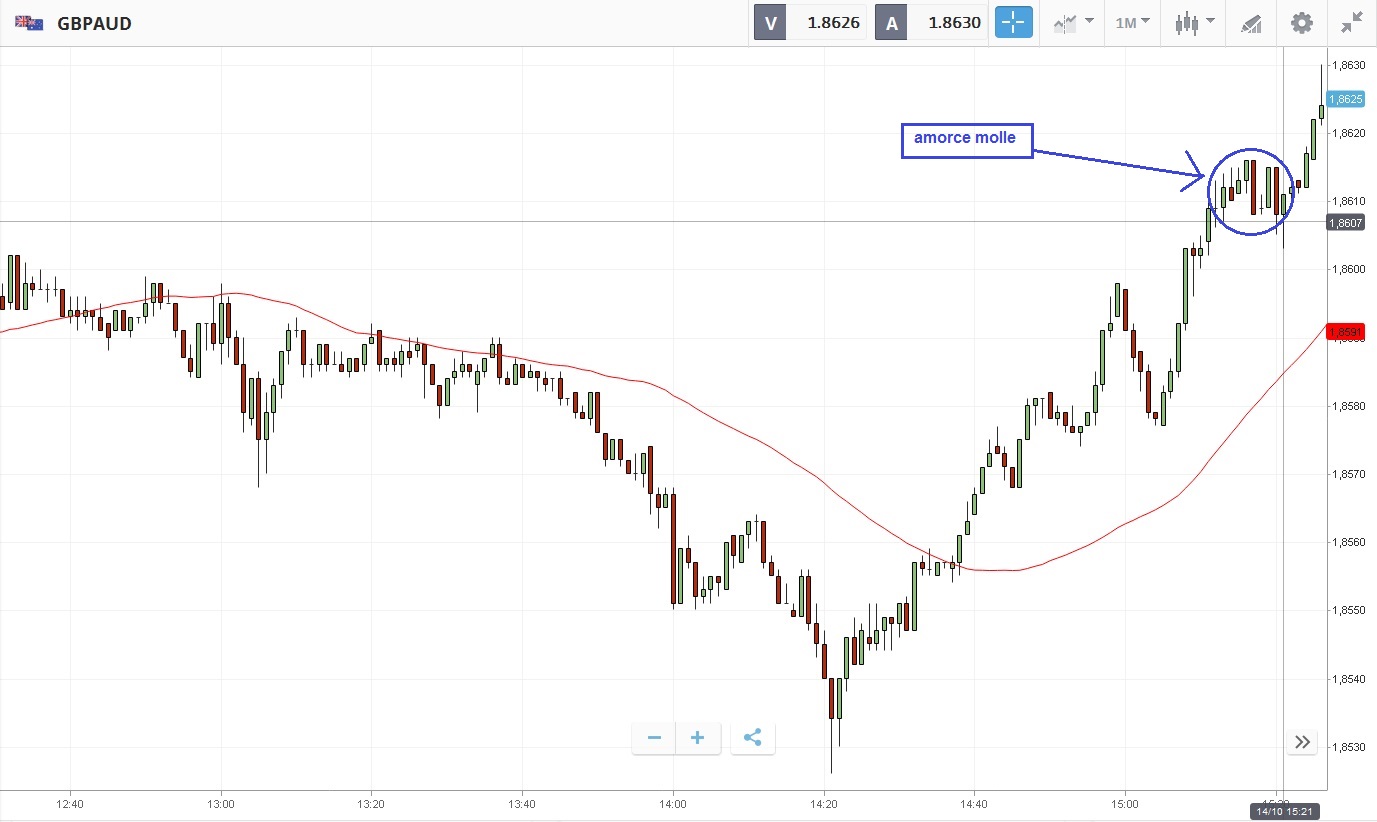The image size is (1377, 822).
Task: Collapse chart with the shrink arrows icon
Action: [x=1351, y=22]
